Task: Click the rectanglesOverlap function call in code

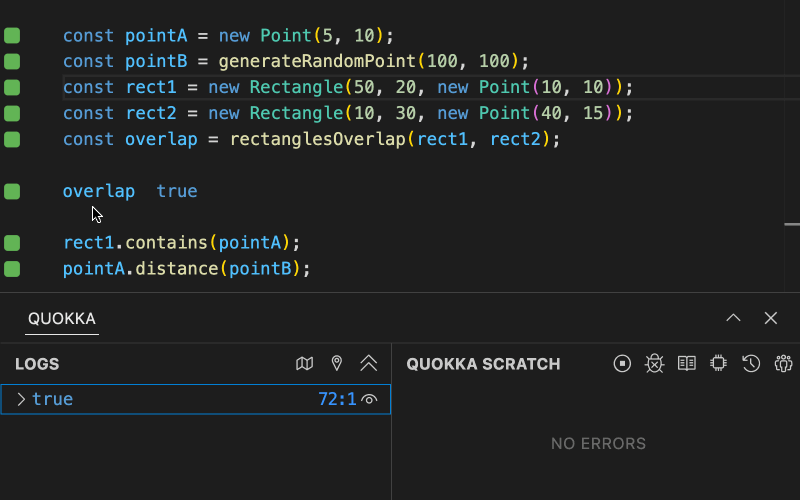Action: 317,140
